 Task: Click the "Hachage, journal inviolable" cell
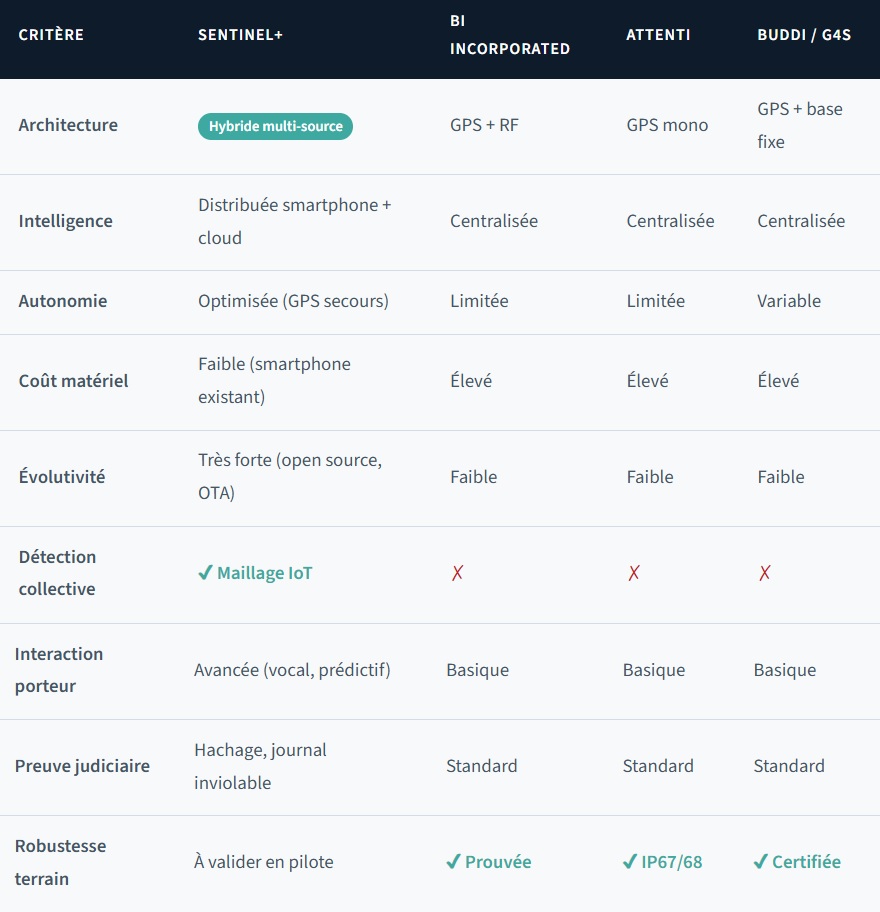coord(260,766)
